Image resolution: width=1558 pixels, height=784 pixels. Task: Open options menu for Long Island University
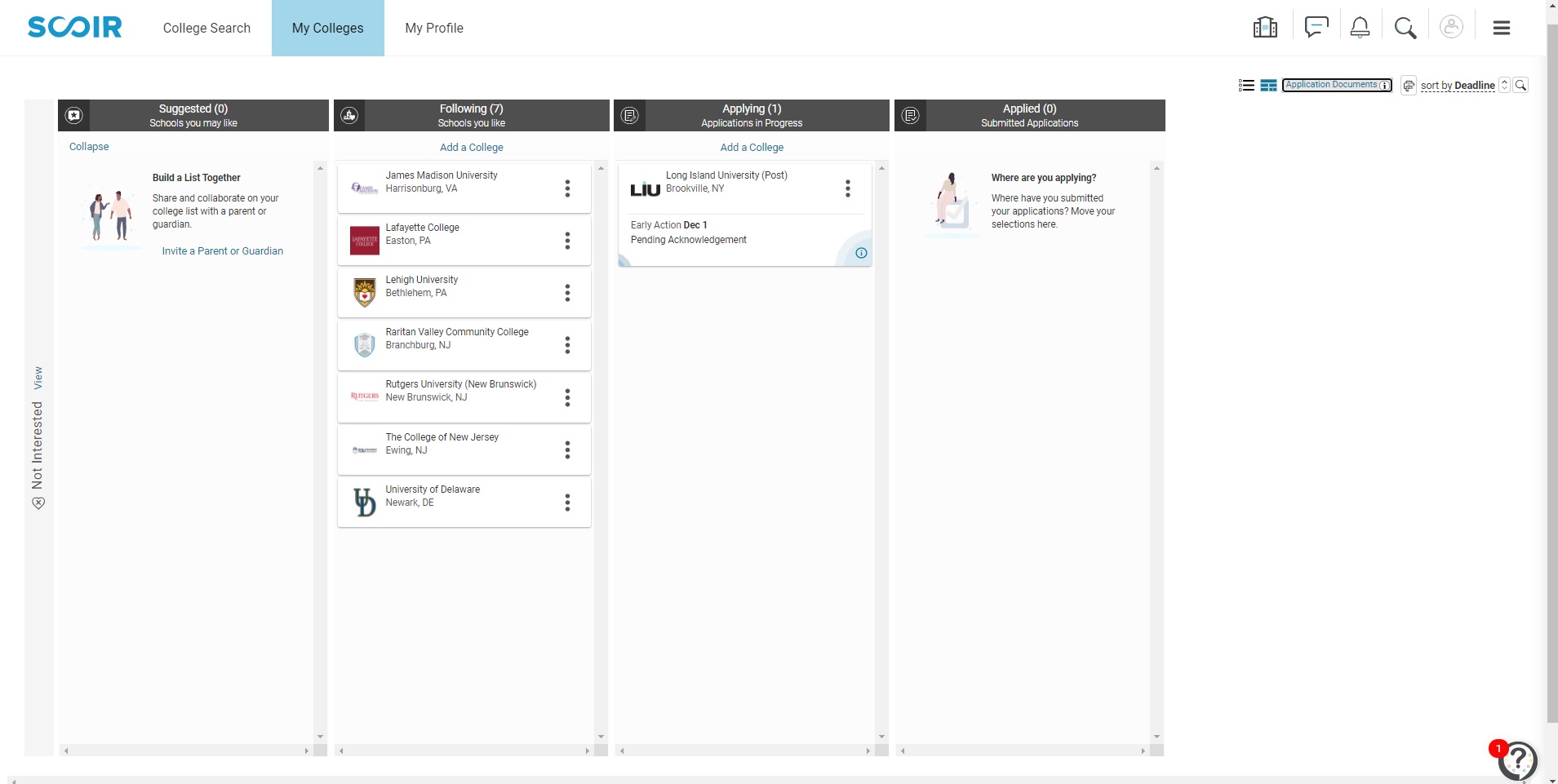pyautogui.click(x=848, y=188)
